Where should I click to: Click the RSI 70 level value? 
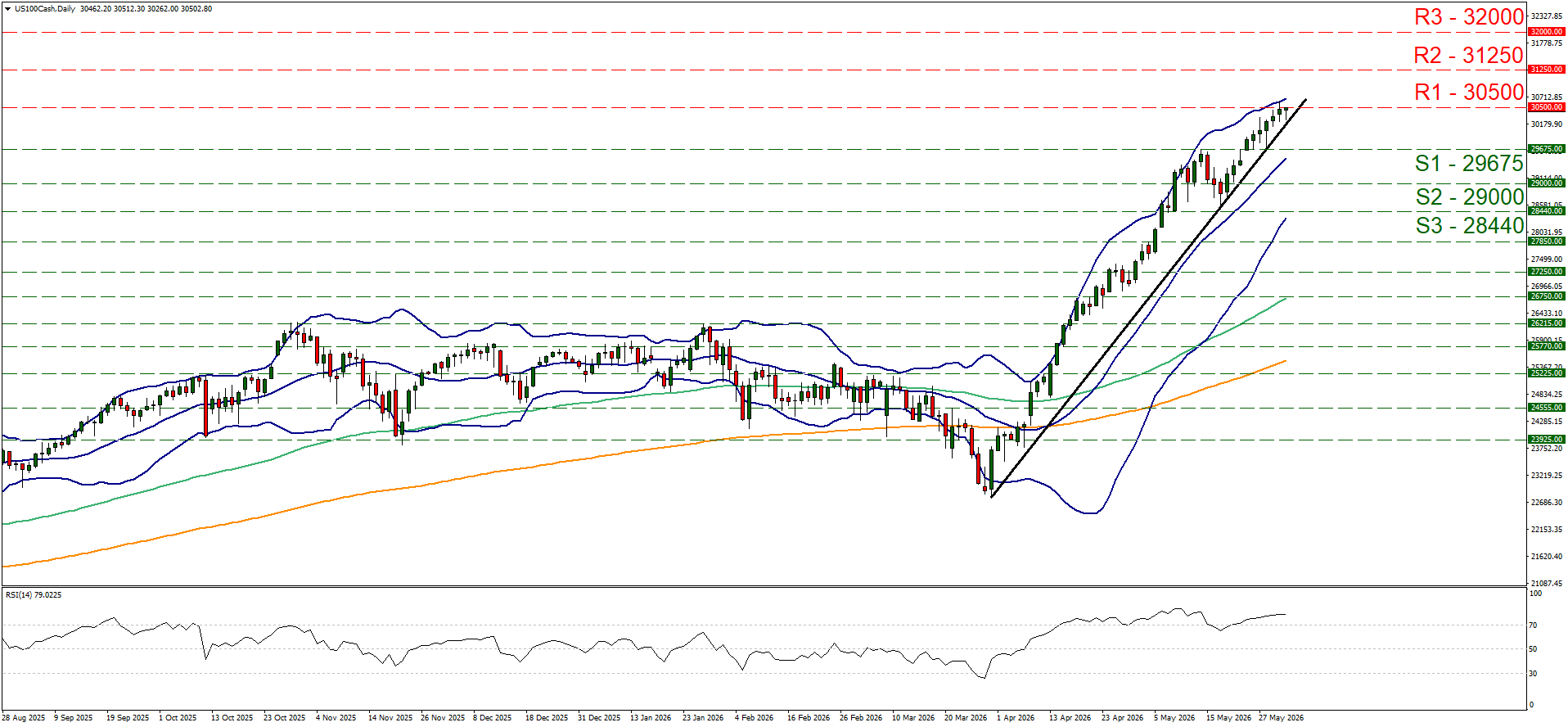coord(1534,625)
